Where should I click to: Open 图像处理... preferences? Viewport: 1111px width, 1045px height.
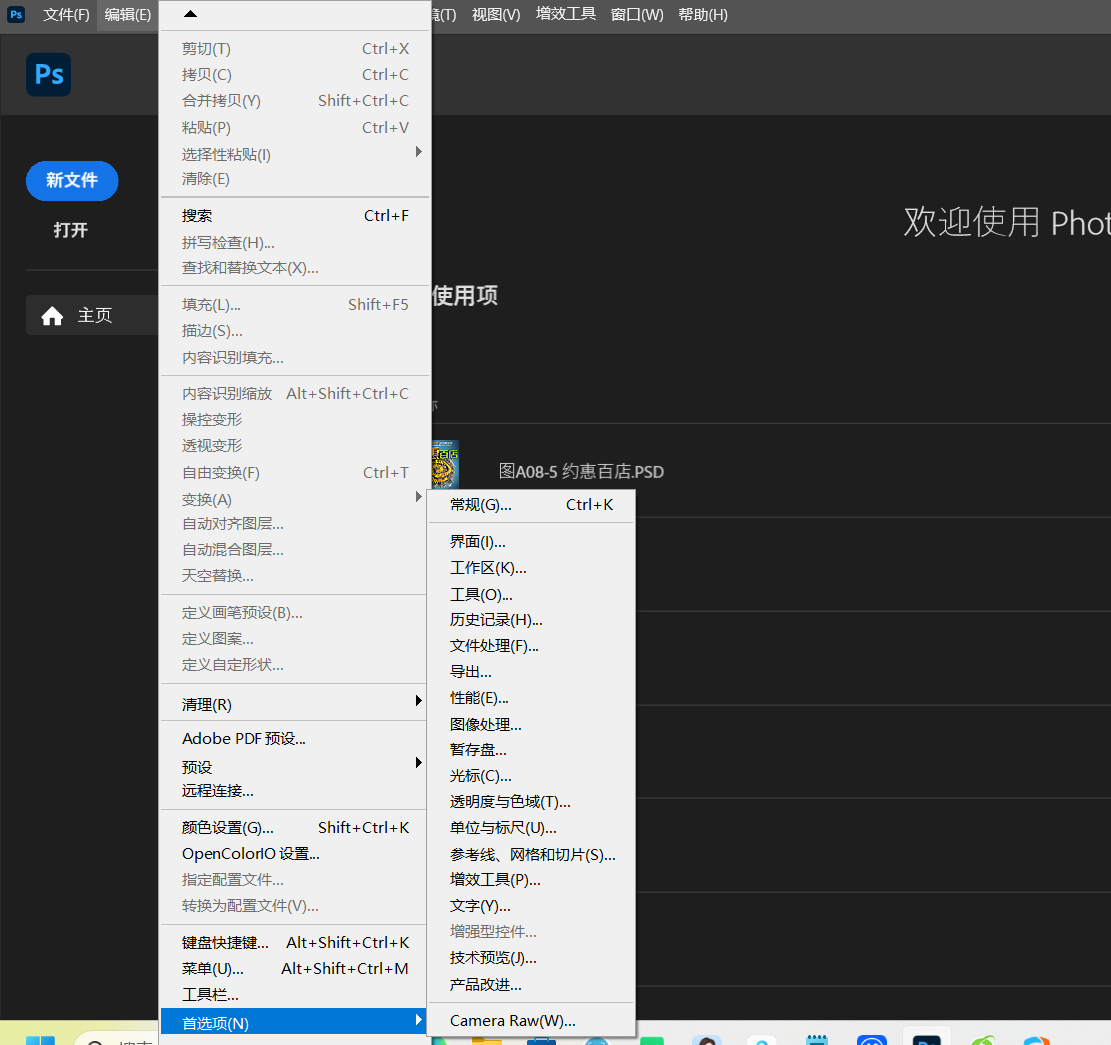pos(531,724)
